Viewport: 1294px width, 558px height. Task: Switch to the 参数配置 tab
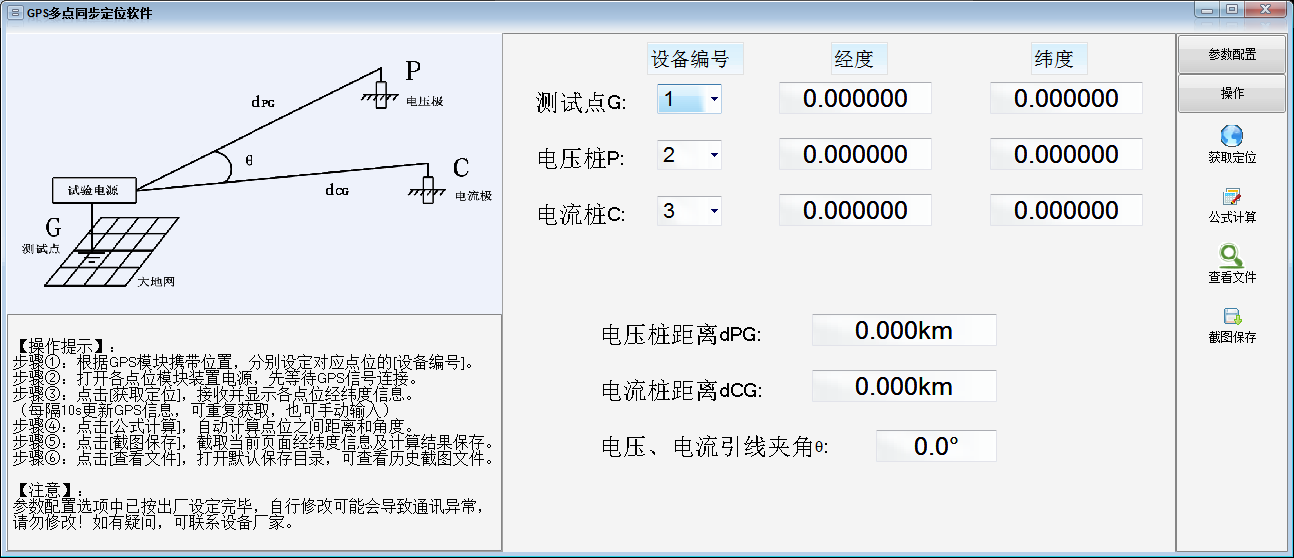point(1231,55)
